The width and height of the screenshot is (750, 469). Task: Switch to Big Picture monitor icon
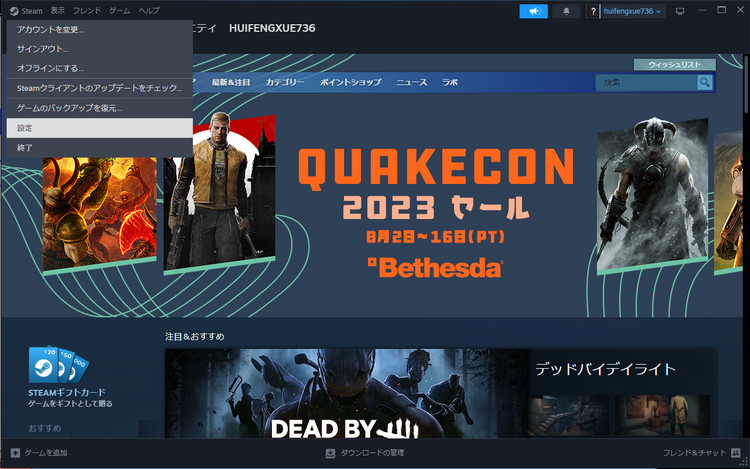pos(680,11)
